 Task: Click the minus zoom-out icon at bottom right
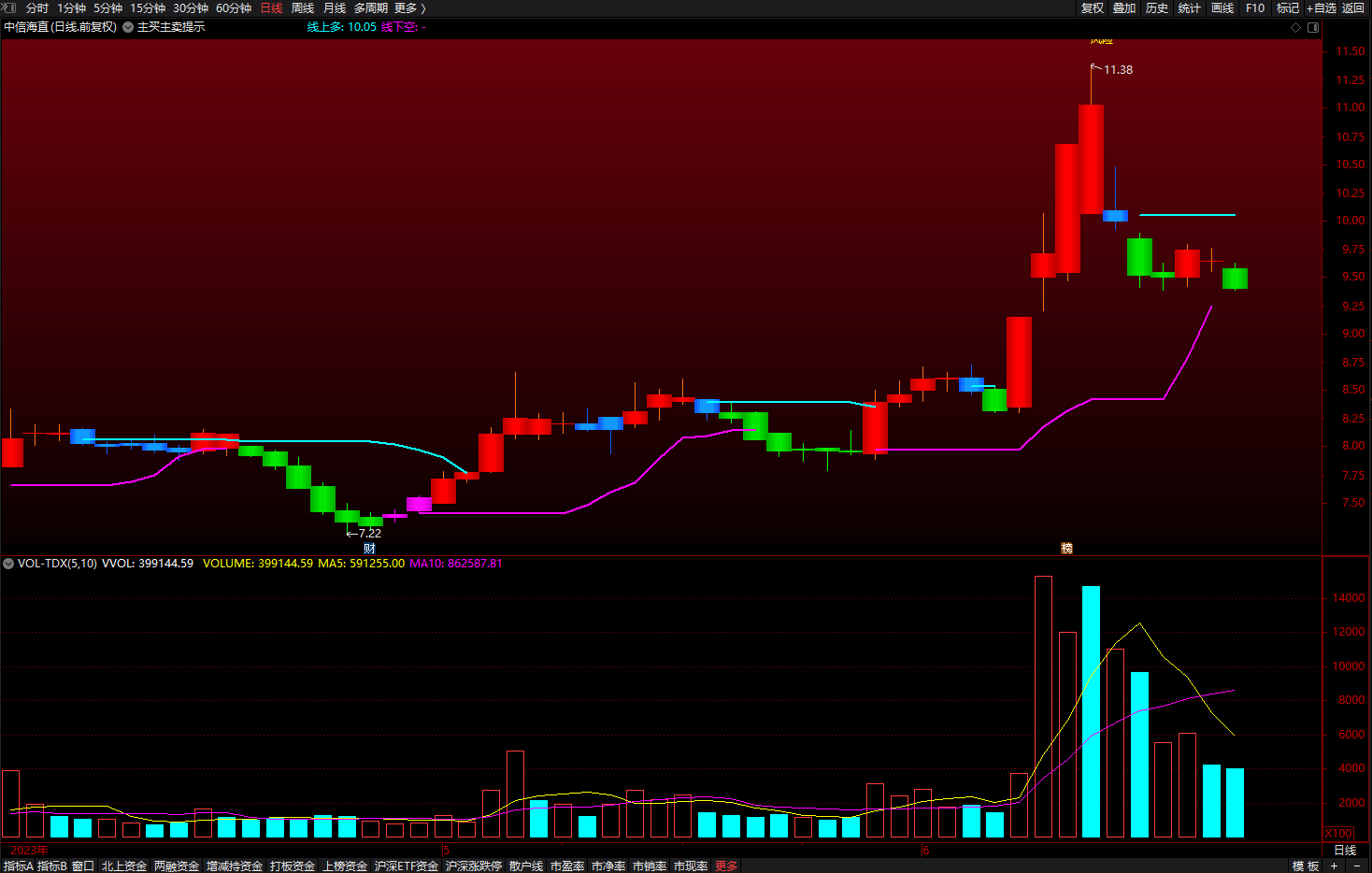click(1357, 866)
